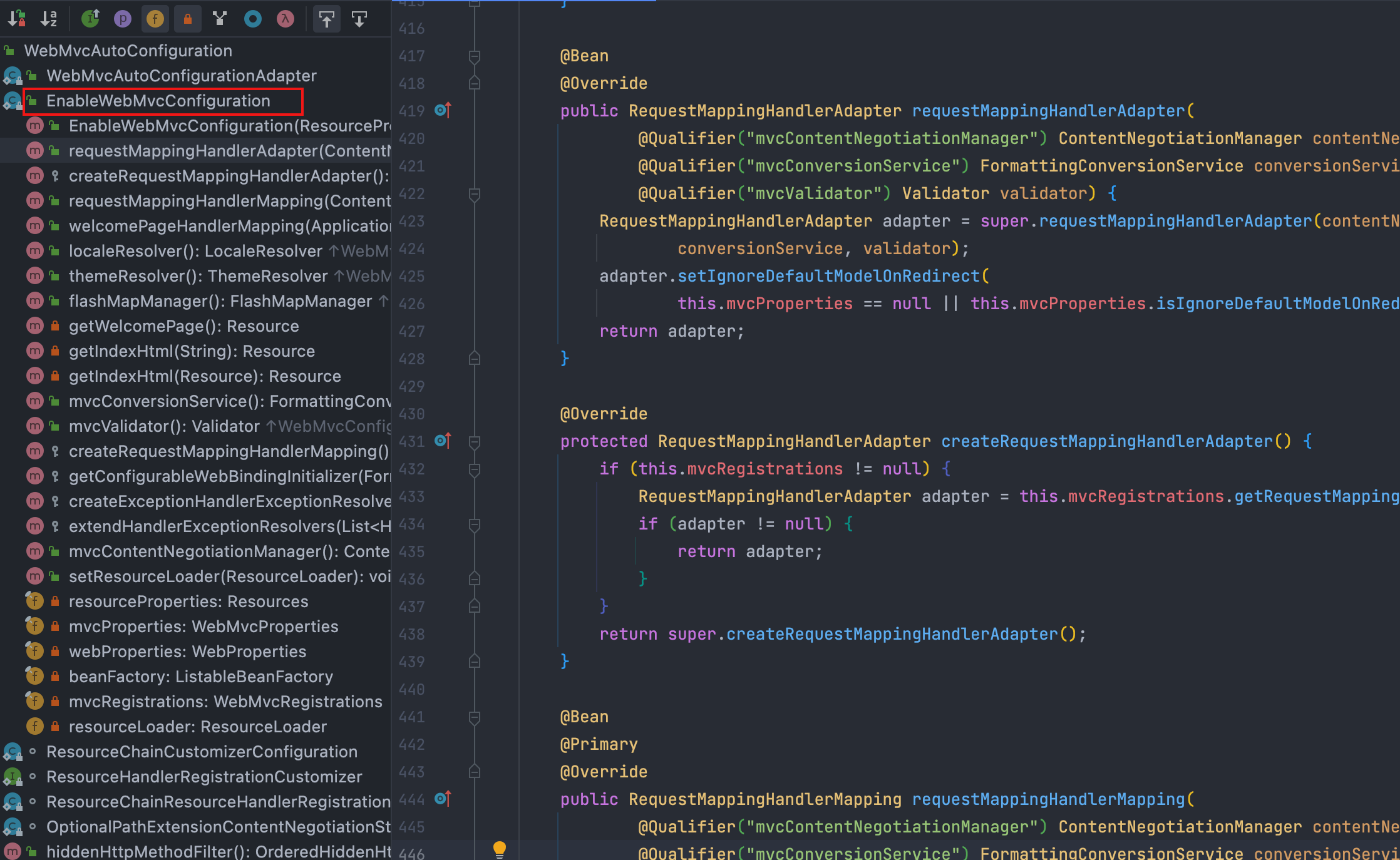Select EnableWebMvcConfiguration class in structure tree
The width and height of the screenshot is (1400, 860).
tap(158, 101)
